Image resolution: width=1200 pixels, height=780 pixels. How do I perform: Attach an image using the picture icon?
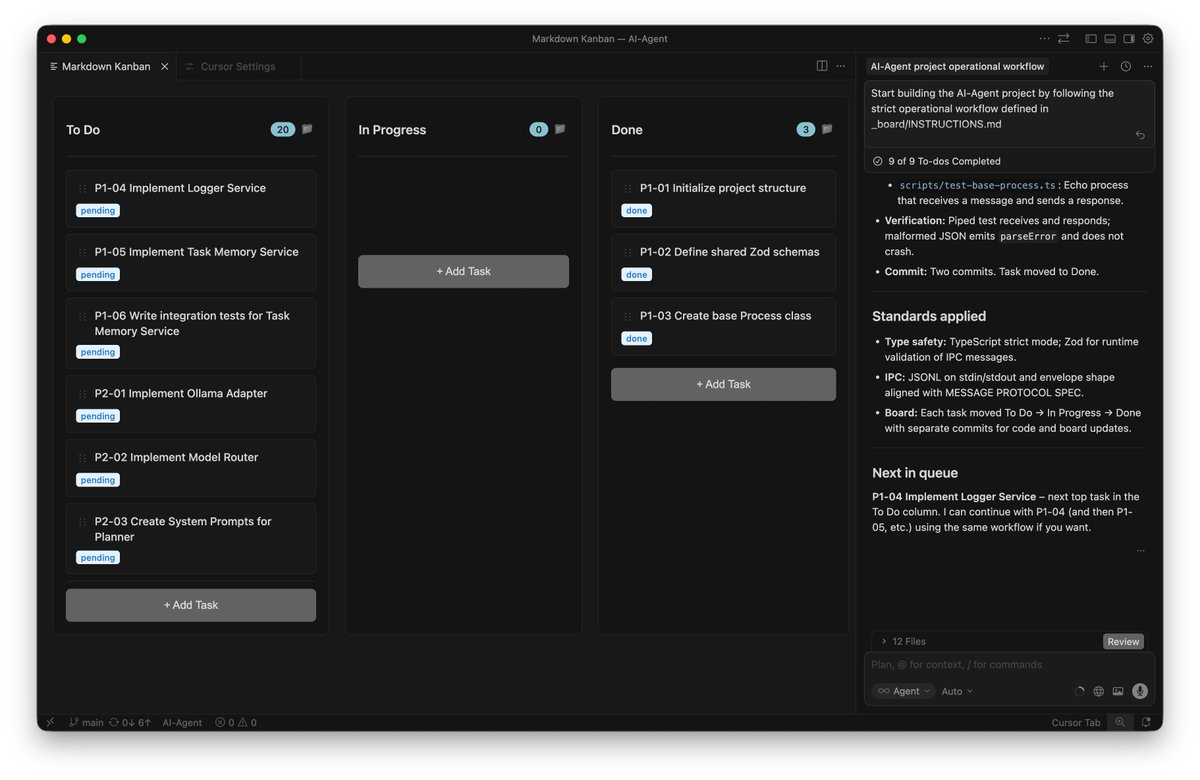click(x=1118, y=691)
